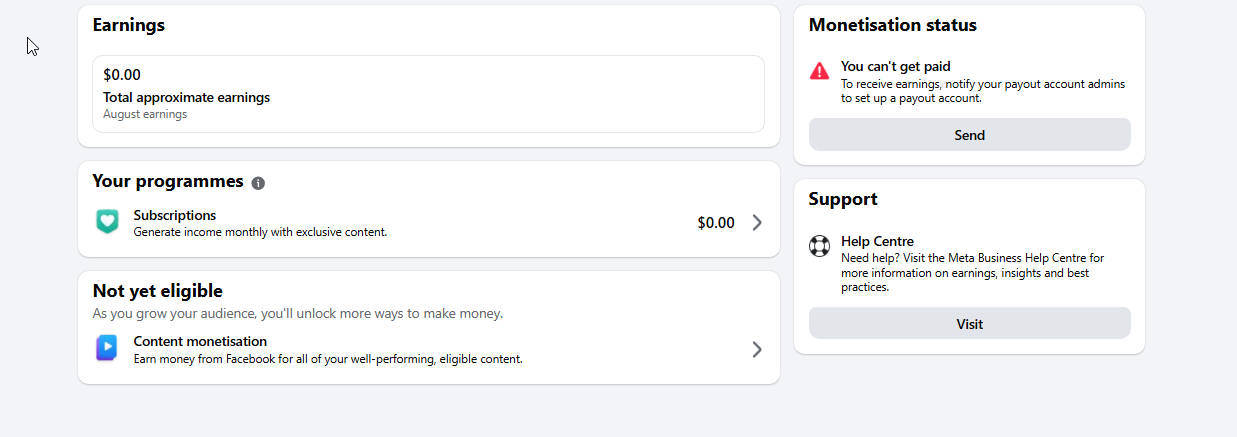Expand Content monetisation using its chevron
The width and height of the screenshot is (1237, 437).
757,349
